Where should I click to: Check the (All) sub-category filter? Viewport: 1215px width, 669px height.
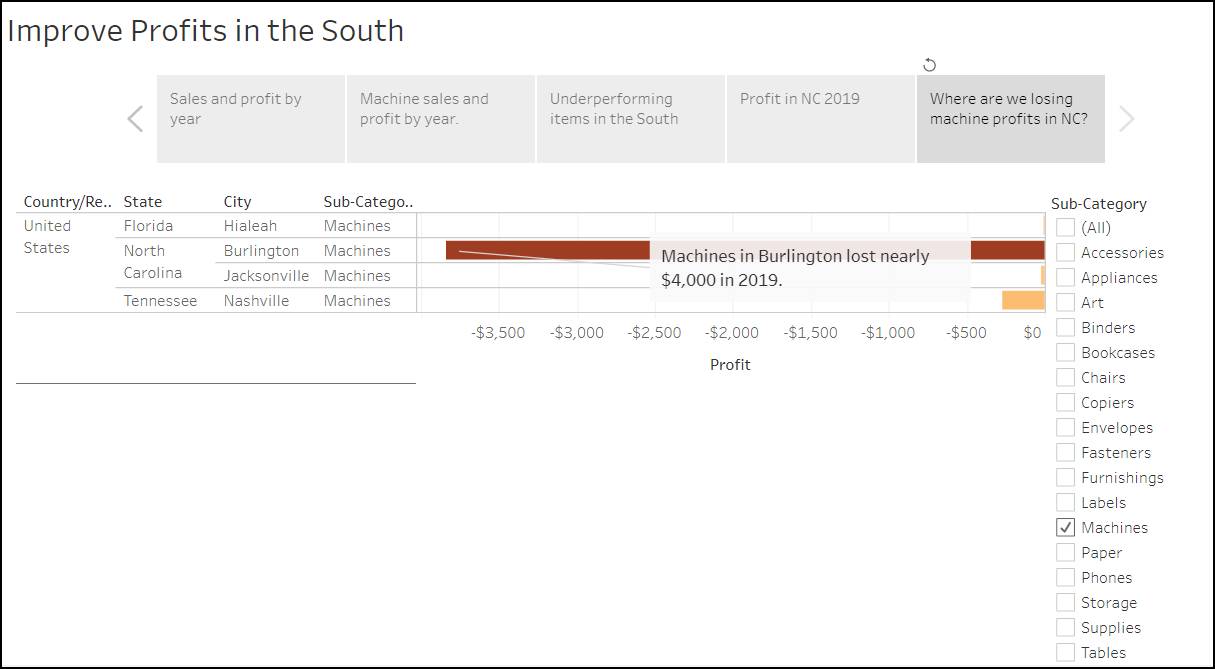(1066, 227)
